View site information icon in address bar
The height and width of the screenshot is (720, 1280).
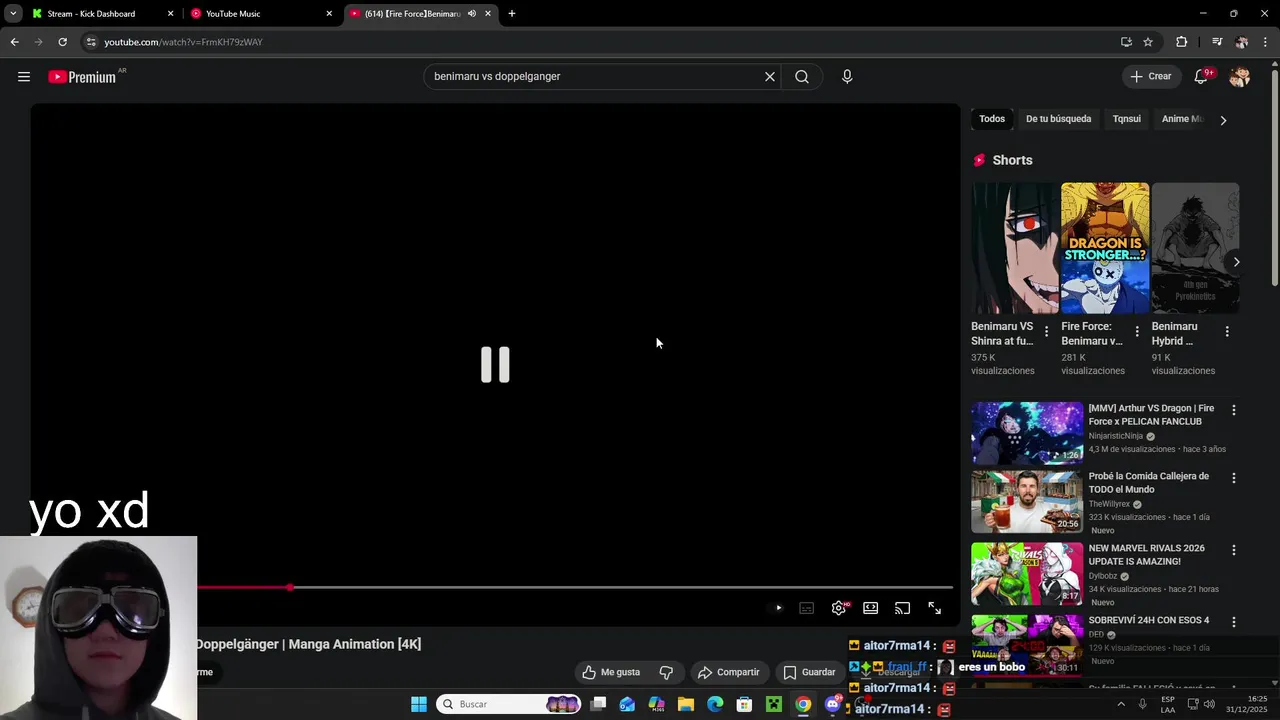coord(91,42)
